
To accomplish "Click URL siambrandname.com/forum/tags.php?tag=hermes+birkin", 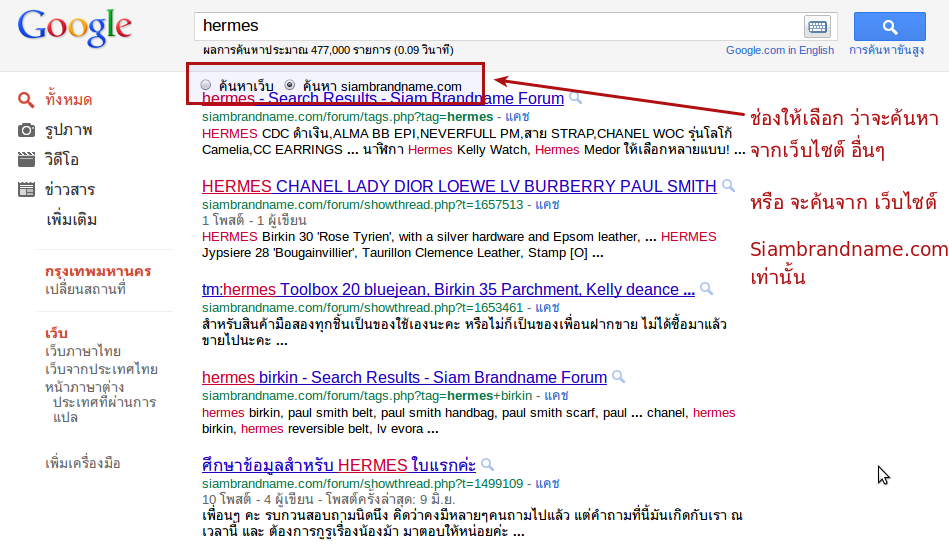I will click(367, 396).
